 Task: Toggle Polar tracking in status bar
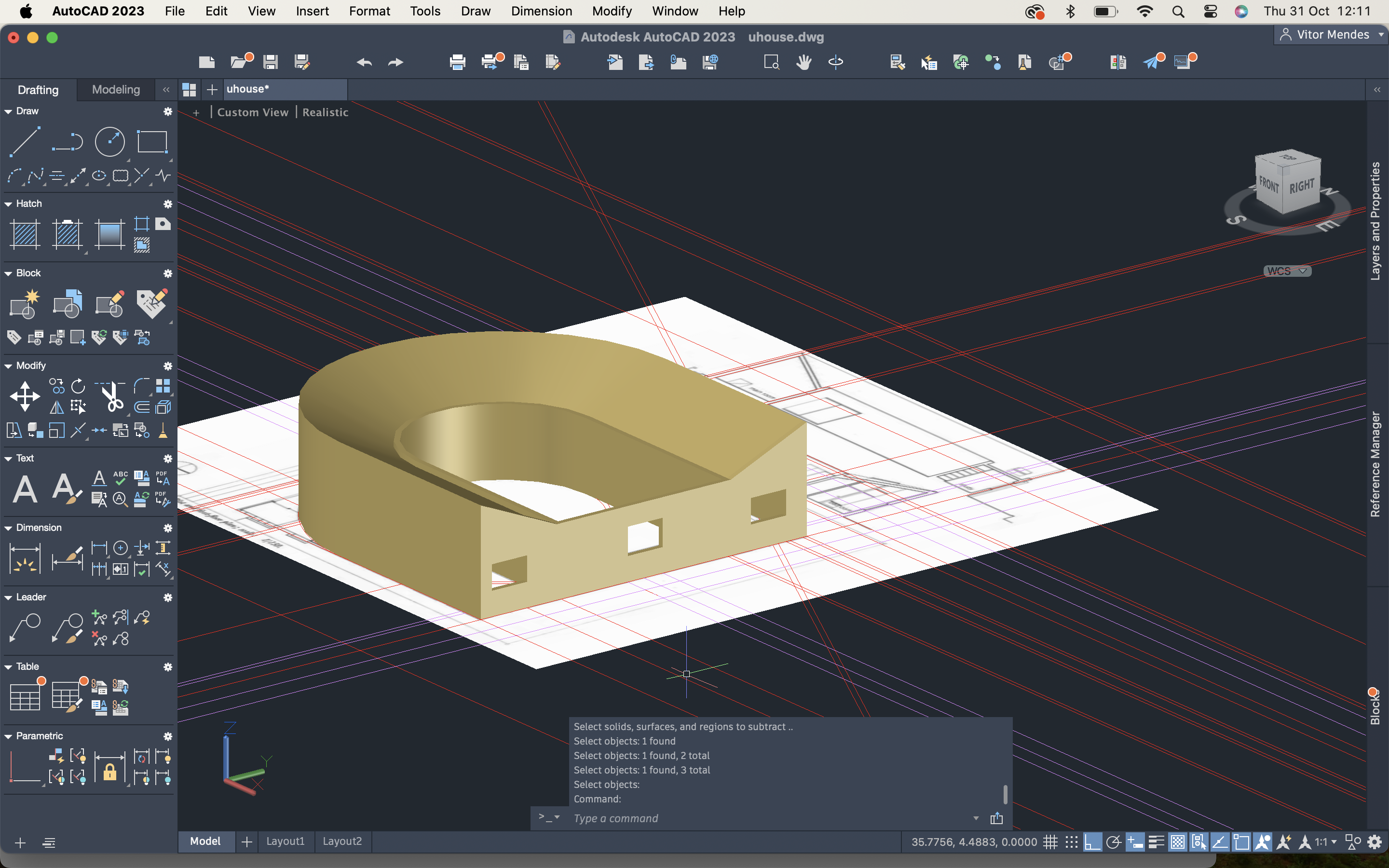click(1114, 842)
